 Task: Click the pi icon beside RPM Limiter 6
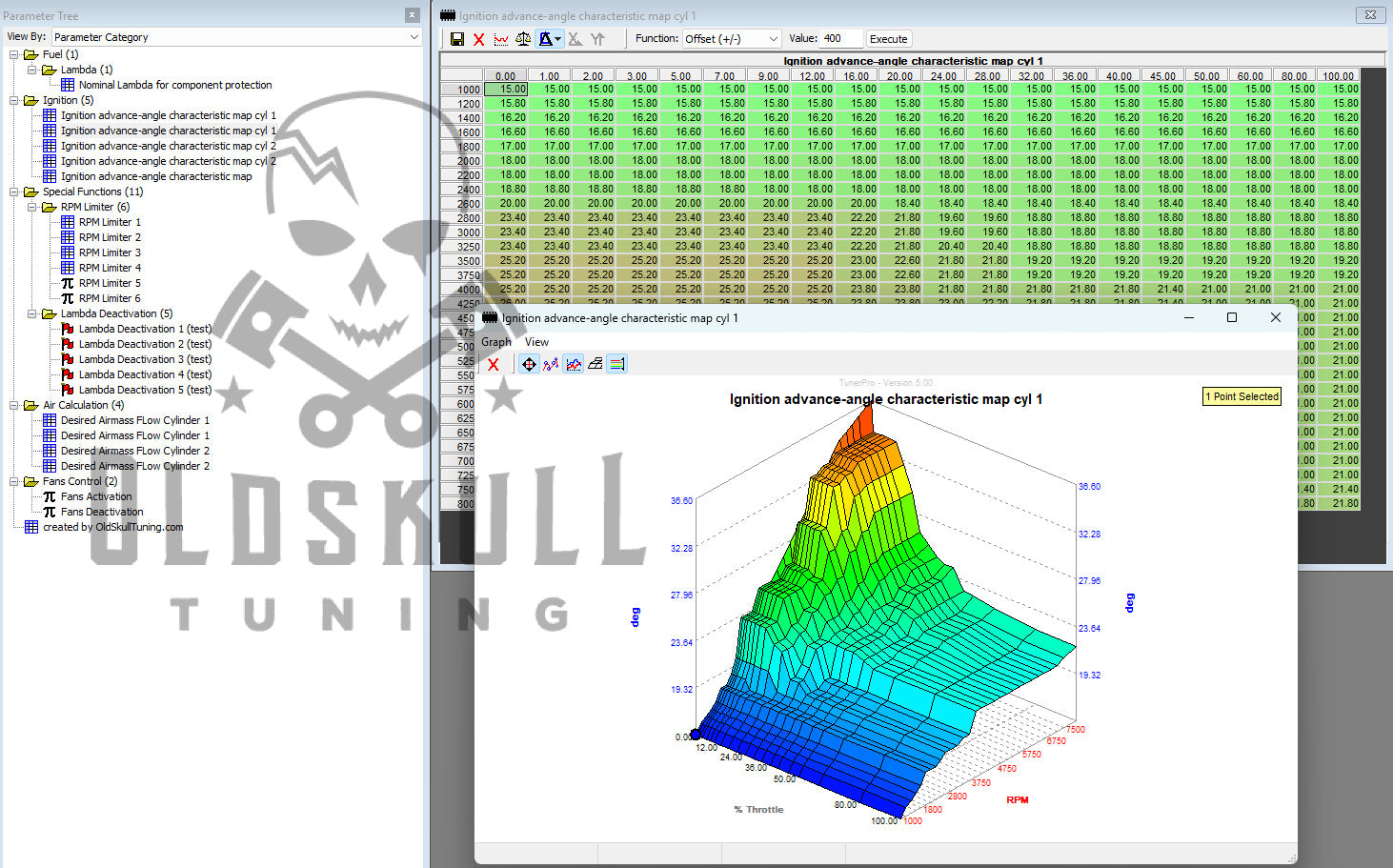[x=68, y=298]
